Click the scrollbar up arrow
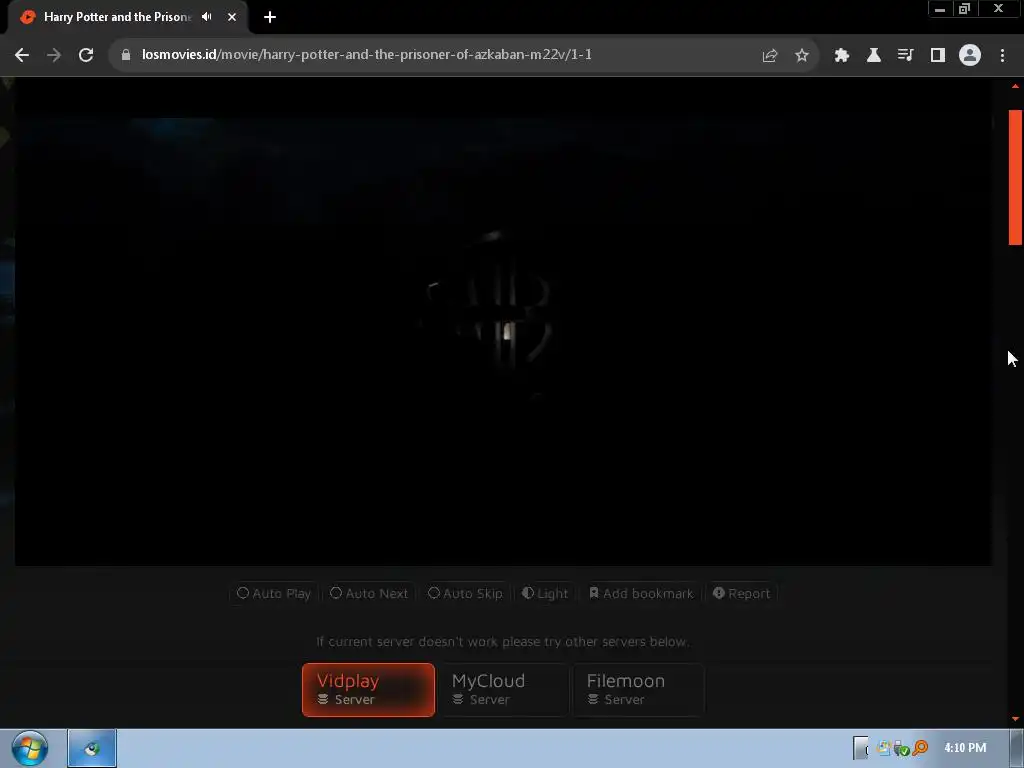The image size is (1024, 768). coord(1015,86)
